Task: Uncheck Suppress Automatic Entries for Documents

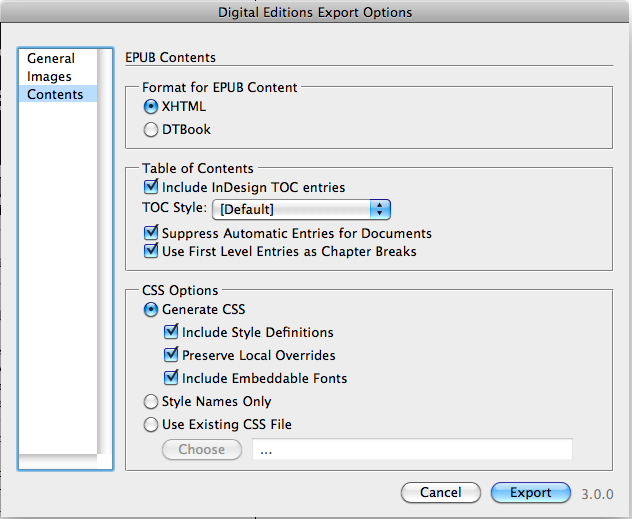Action: click(151, 233)
